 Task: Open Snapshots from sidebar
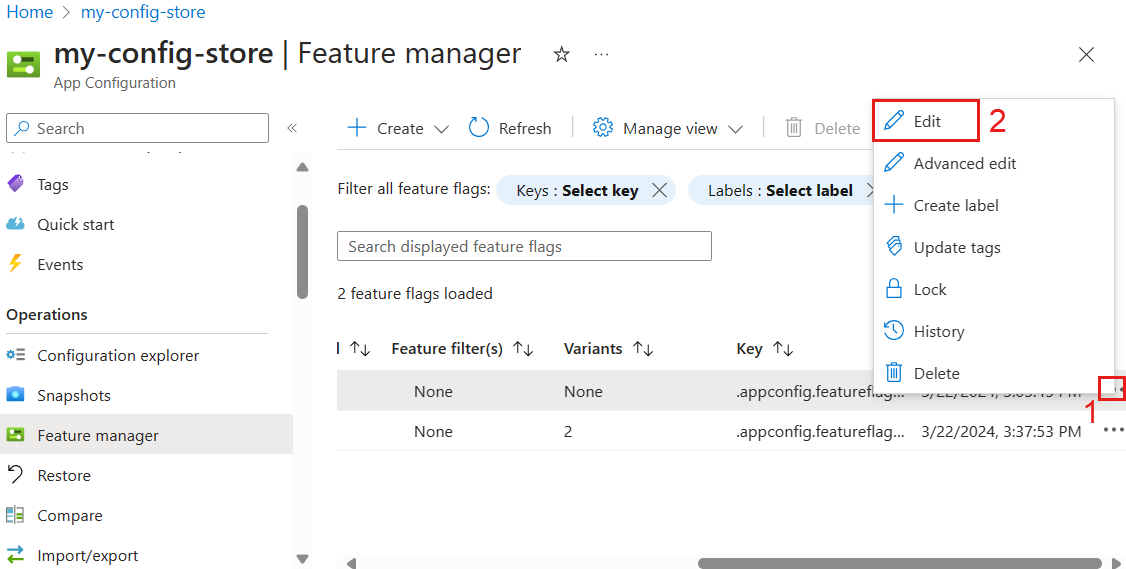(x=73, y=395)
